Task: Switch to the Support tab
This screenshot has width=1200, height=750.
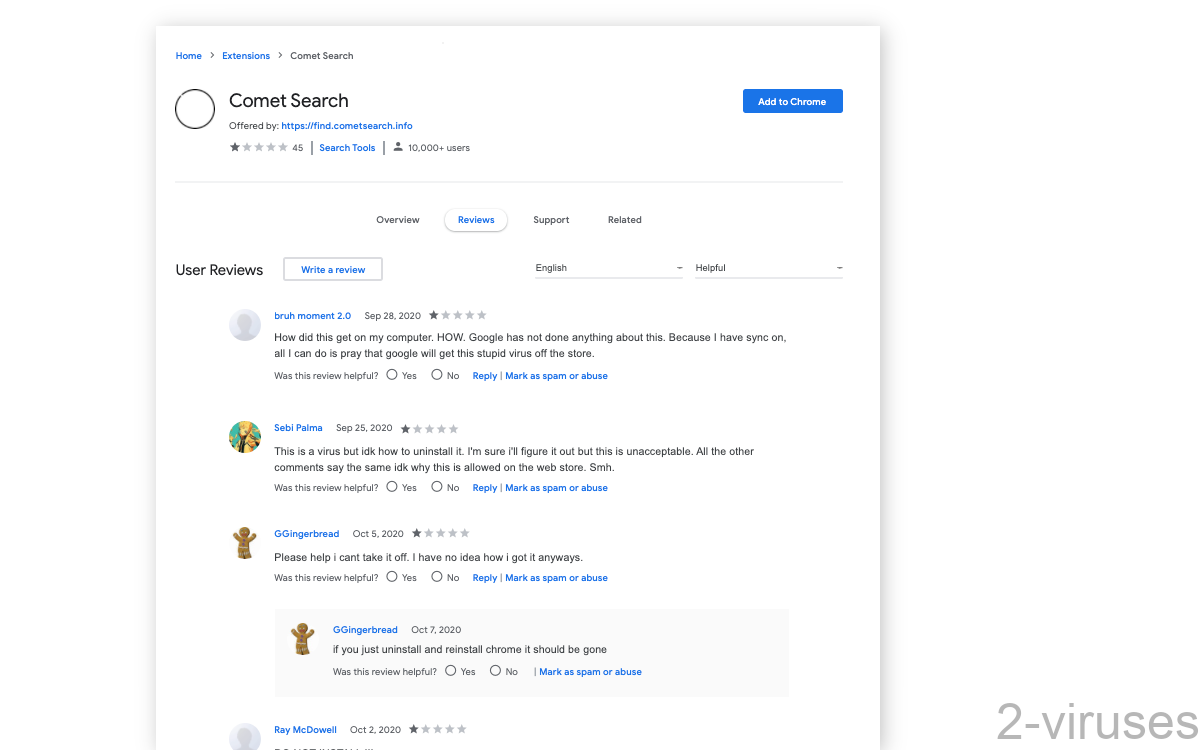Action: [x=551, y=220]
